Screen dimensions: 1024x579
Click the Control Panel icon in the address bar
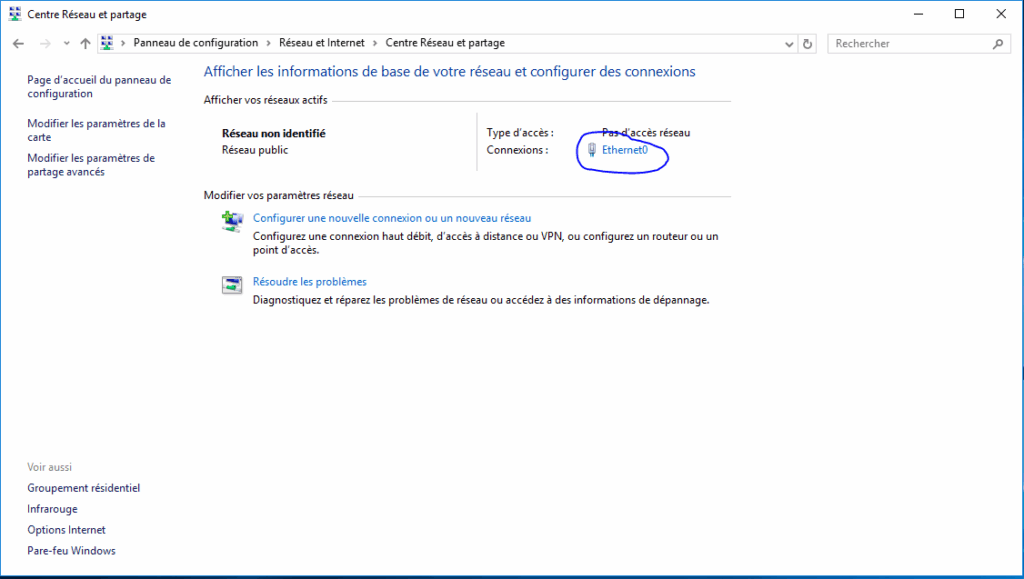click(107, 44)
